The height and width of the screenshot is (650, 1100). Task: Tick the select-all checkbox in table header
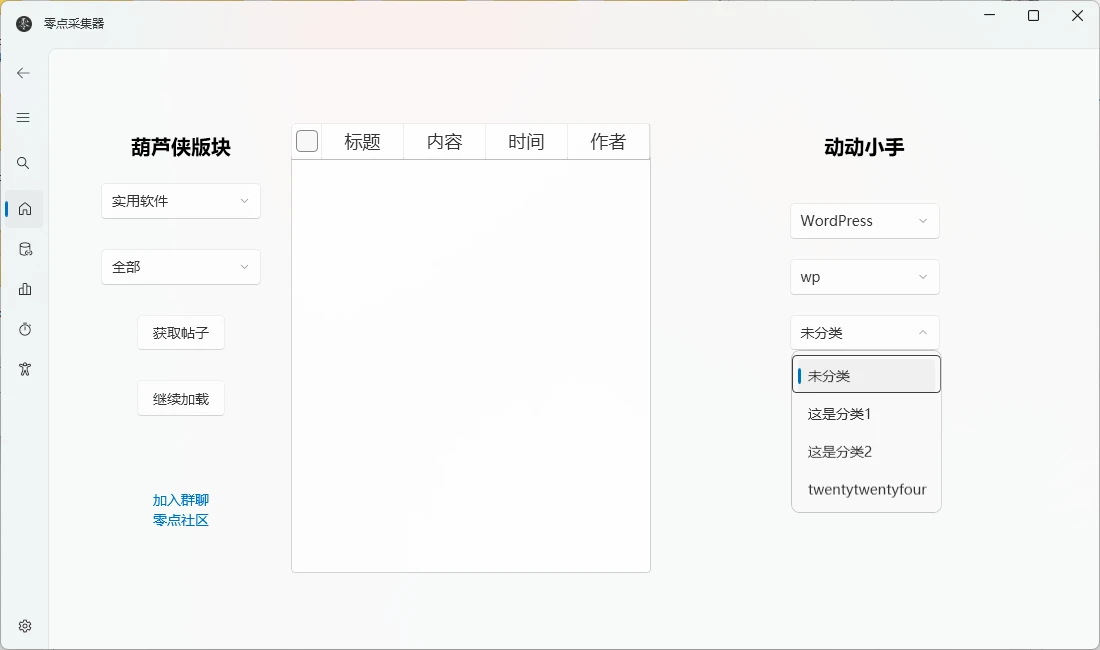pyautogui.click(x=307, y=142)
